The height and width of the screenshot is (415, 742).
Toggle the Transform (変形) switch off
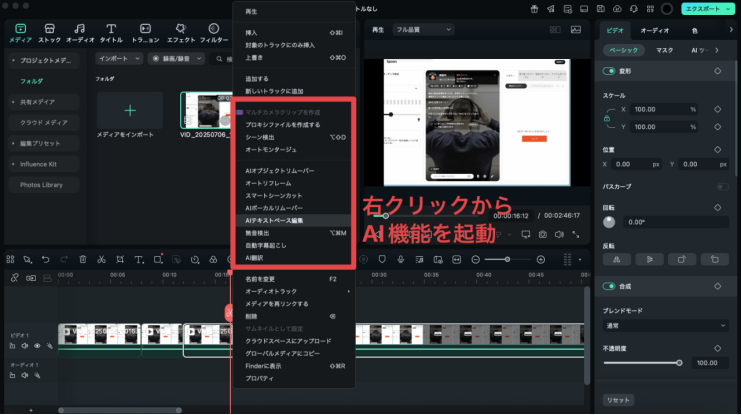pyautogui.click(x=609, y=71)
